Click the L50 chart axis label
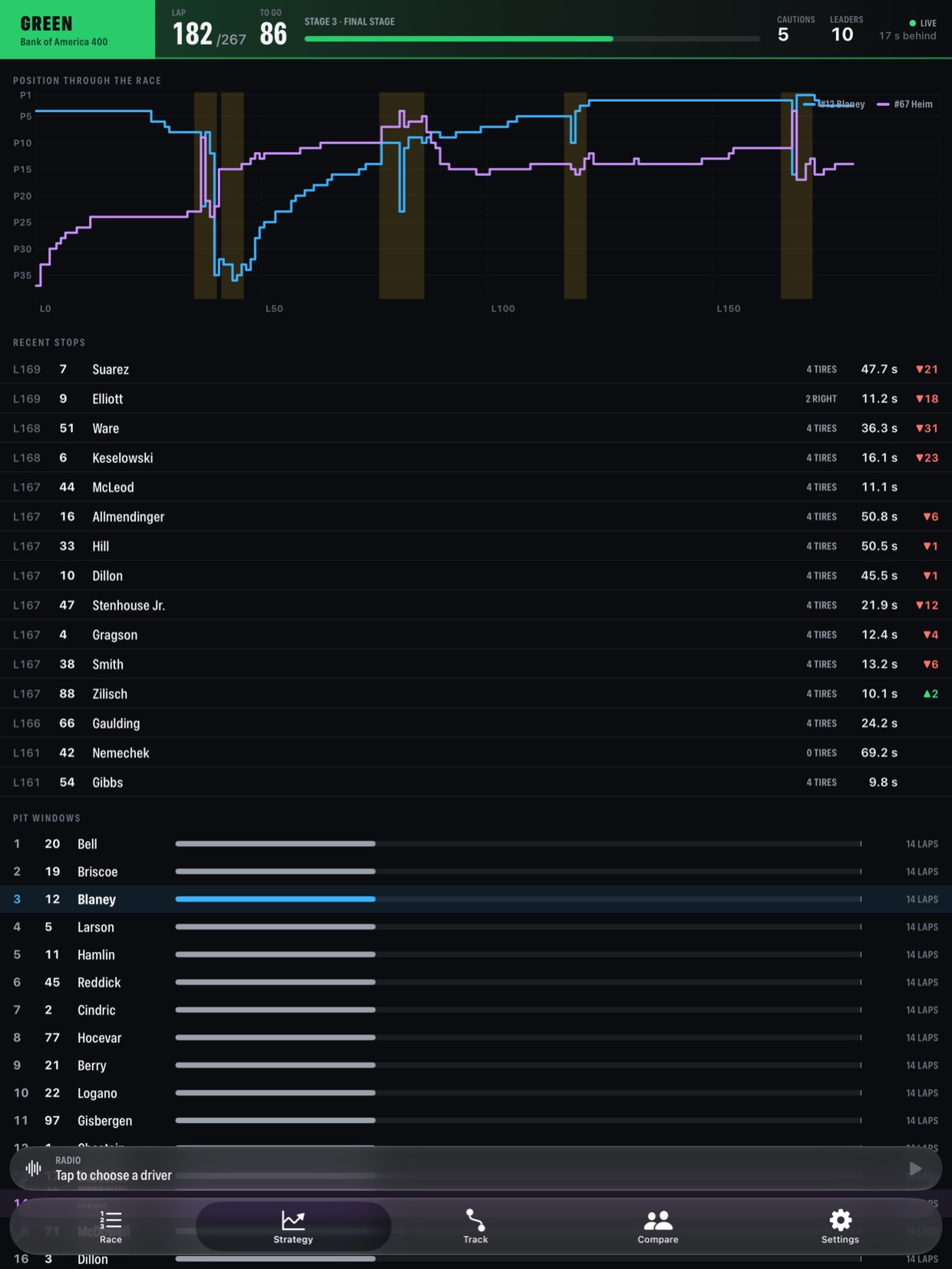The image size is (952, 1269). (x=274, y=309)
